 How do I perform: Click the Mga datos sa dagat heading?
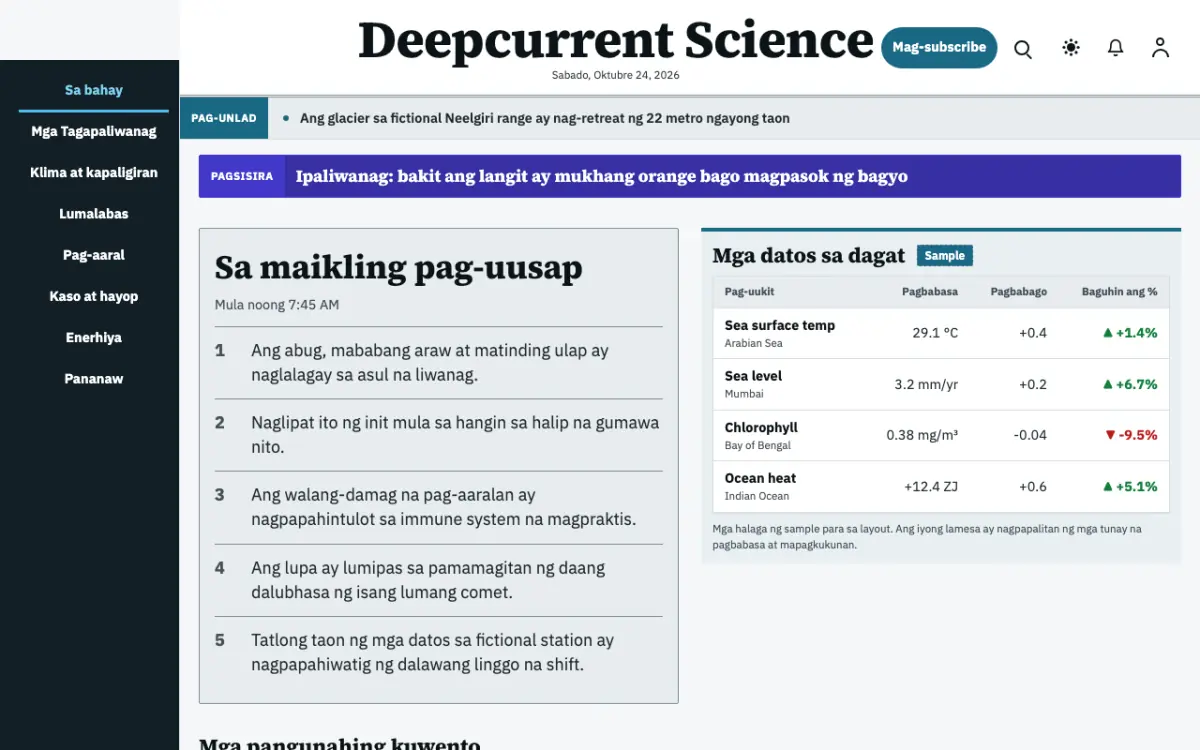tap(809, 256)
